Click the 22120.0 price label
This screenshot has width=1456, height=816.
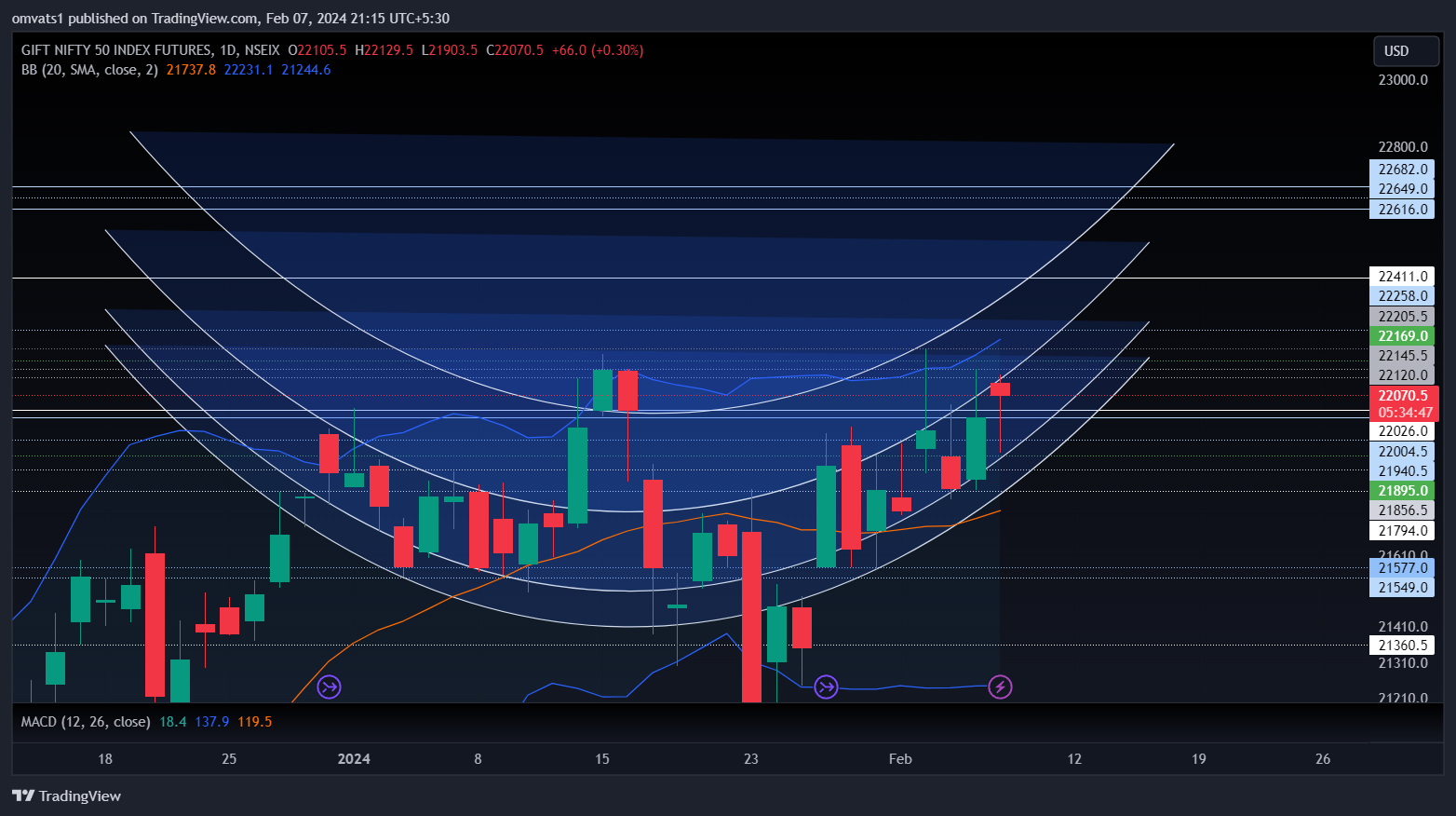click(x=1402, y=375)
